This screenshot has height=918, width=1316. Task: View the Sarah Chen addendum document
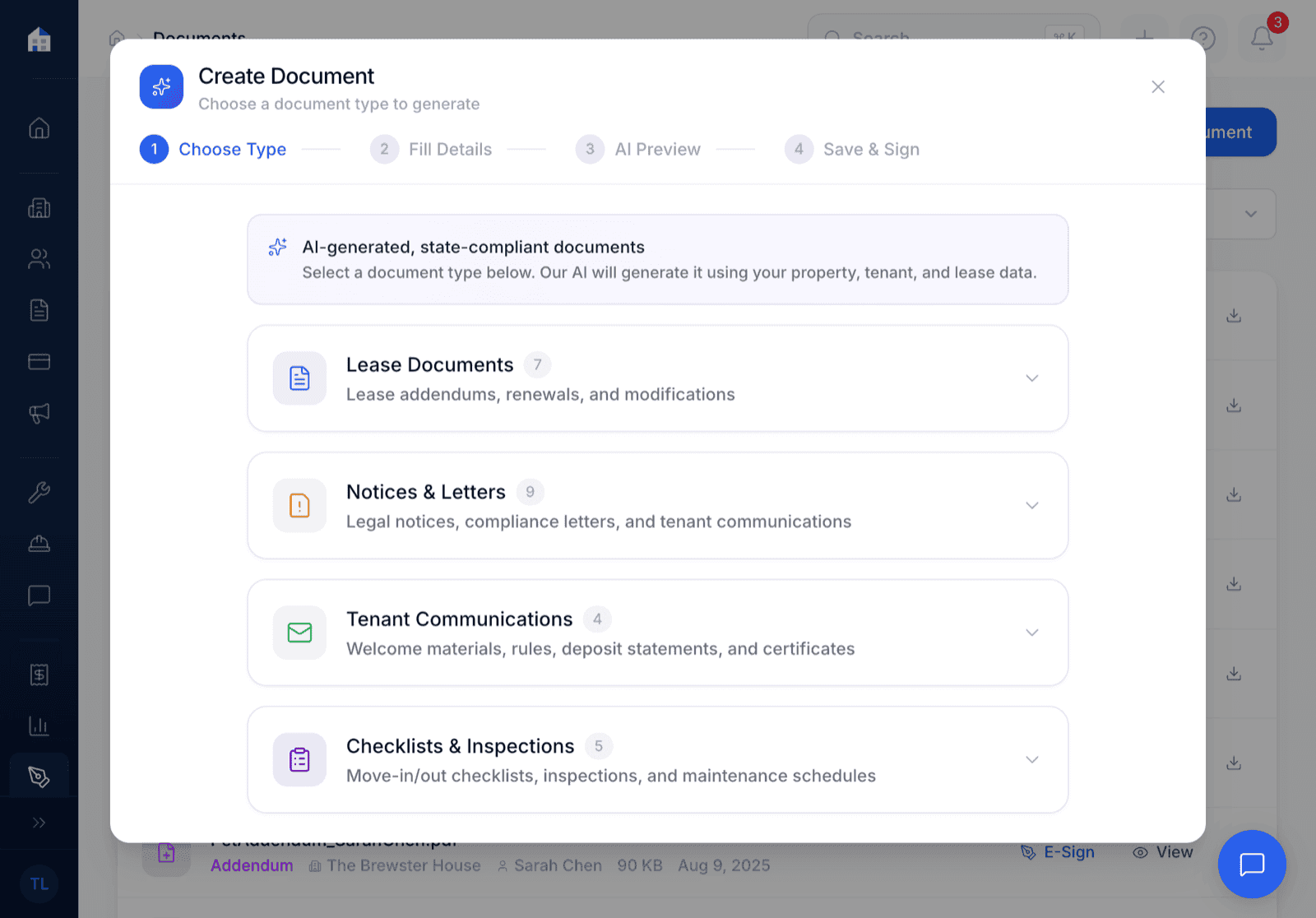pyautogui.click(x=1162, y=852)
